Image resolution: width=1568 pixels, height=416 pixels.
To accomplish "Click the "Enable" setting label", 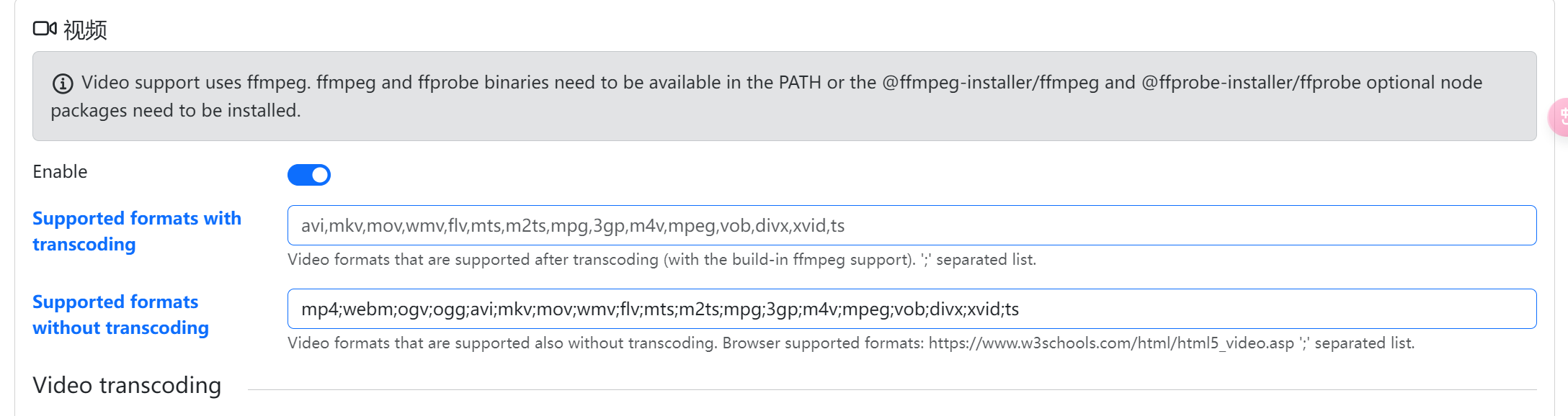I will pyautogui.click(x=60, y=172).
